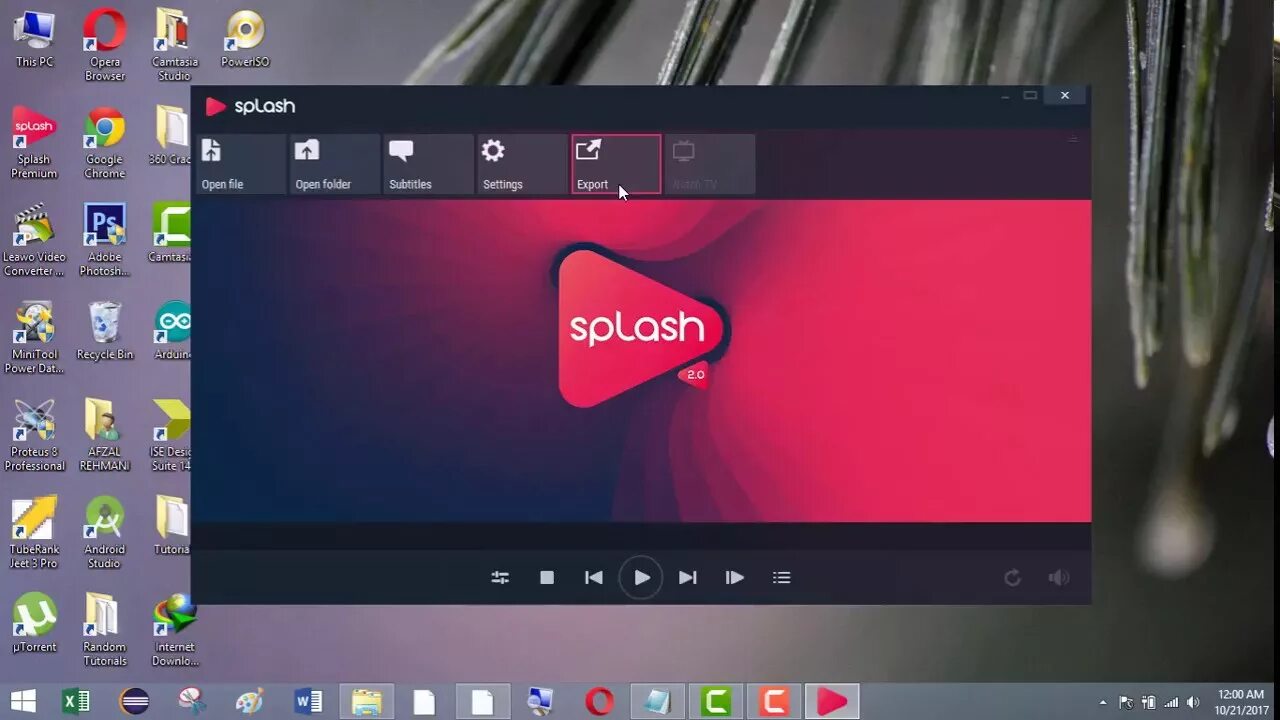Open Opera from the taskbar
The image size is (1280, 720).
pos(599,701)
